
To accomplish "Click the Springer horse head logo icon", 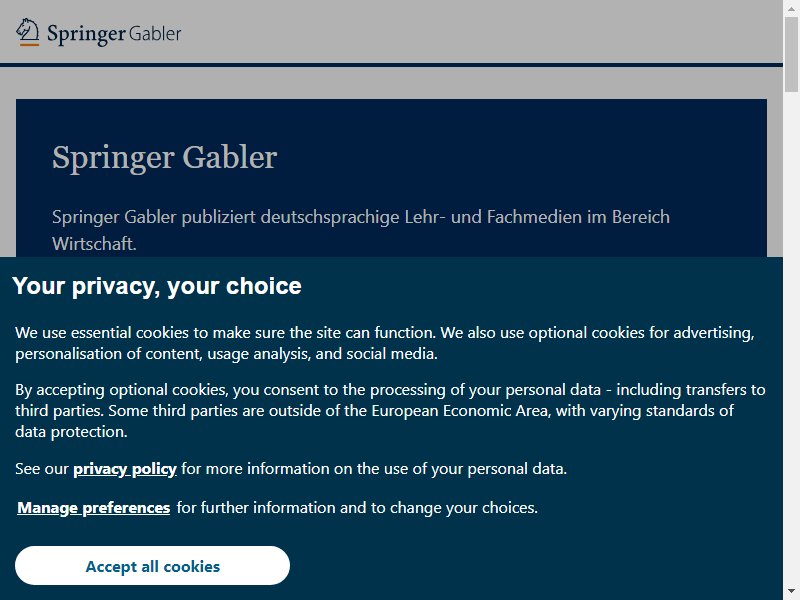I will click(x=28, y=30).
